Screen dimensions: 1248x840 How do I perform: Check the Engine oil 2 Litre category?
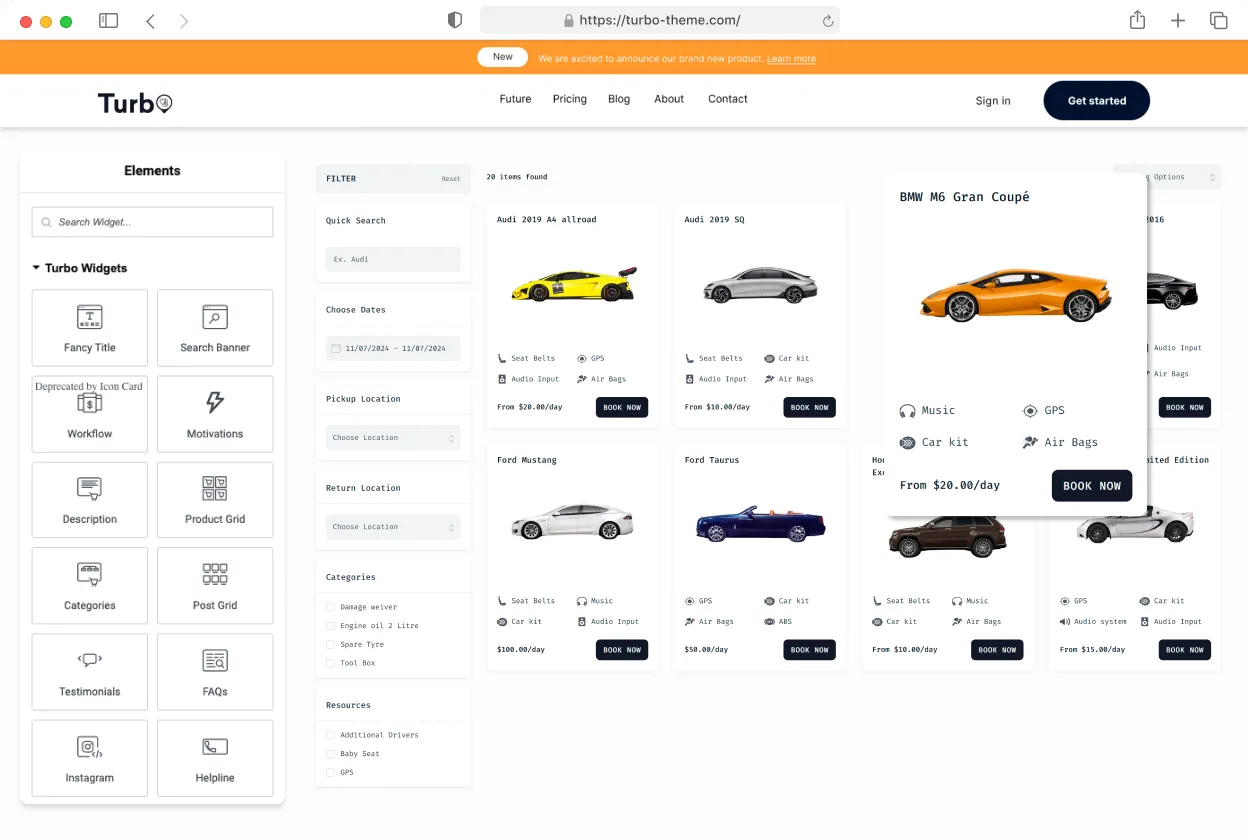(x=330, y=626)
